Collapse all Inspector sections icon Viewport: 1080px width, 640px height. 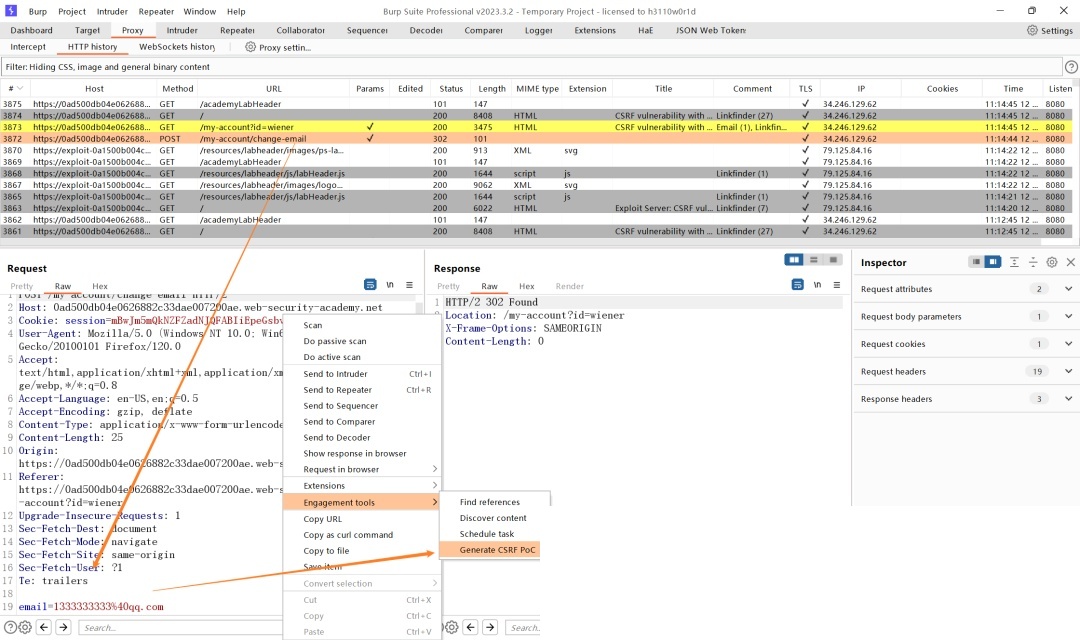point(1033,262)
